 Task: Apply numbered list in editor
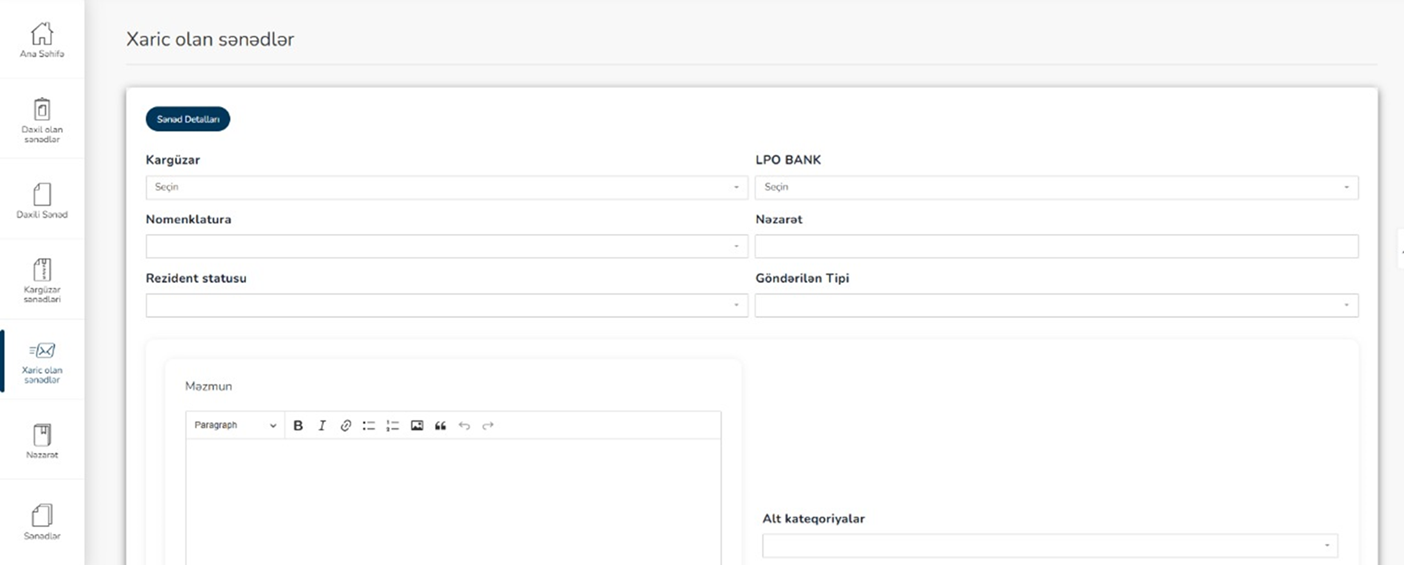tap(393, 426)
